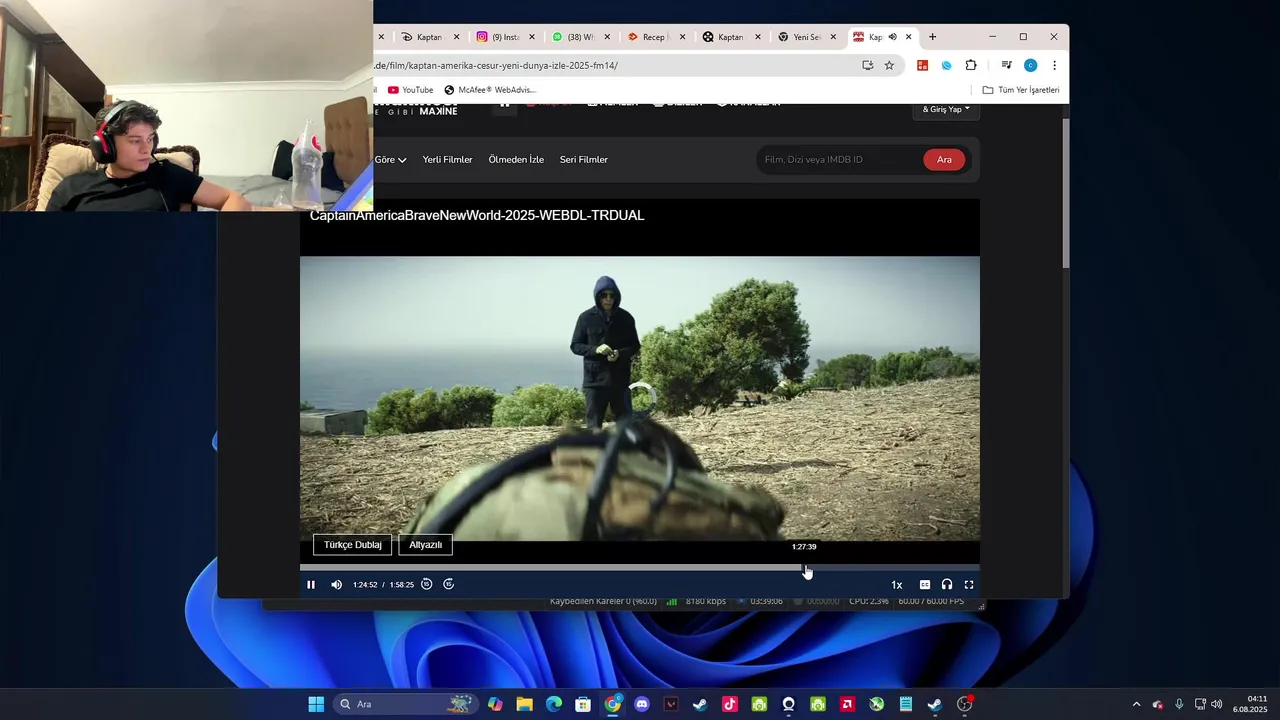Viewport: 1280px width, 720px height.
Task: Open the Chrome profile avatar
Action: click(1030, 65)
